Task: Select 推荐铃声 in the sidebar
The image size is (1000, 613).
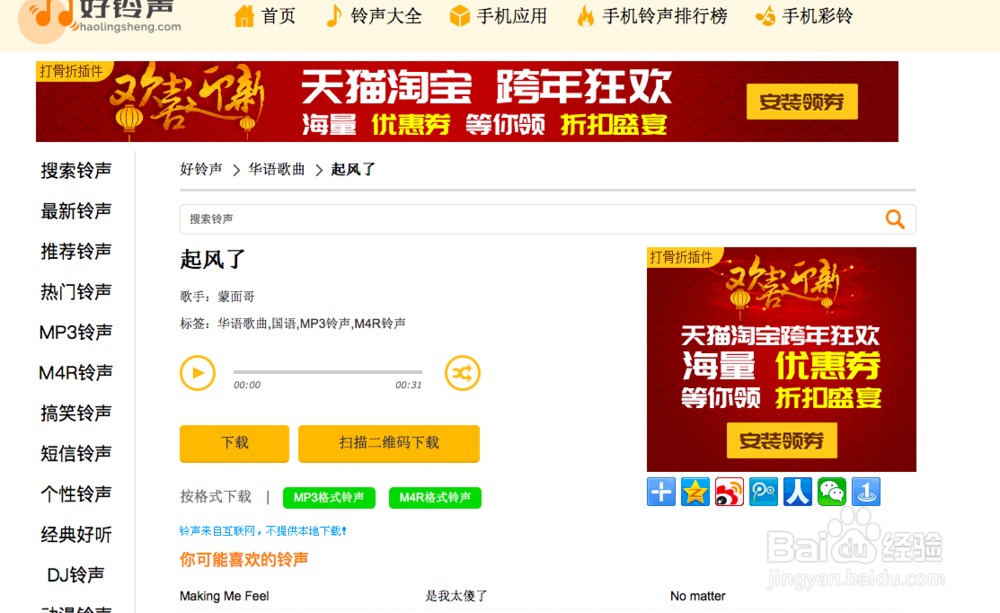Action: coord(76,251)
